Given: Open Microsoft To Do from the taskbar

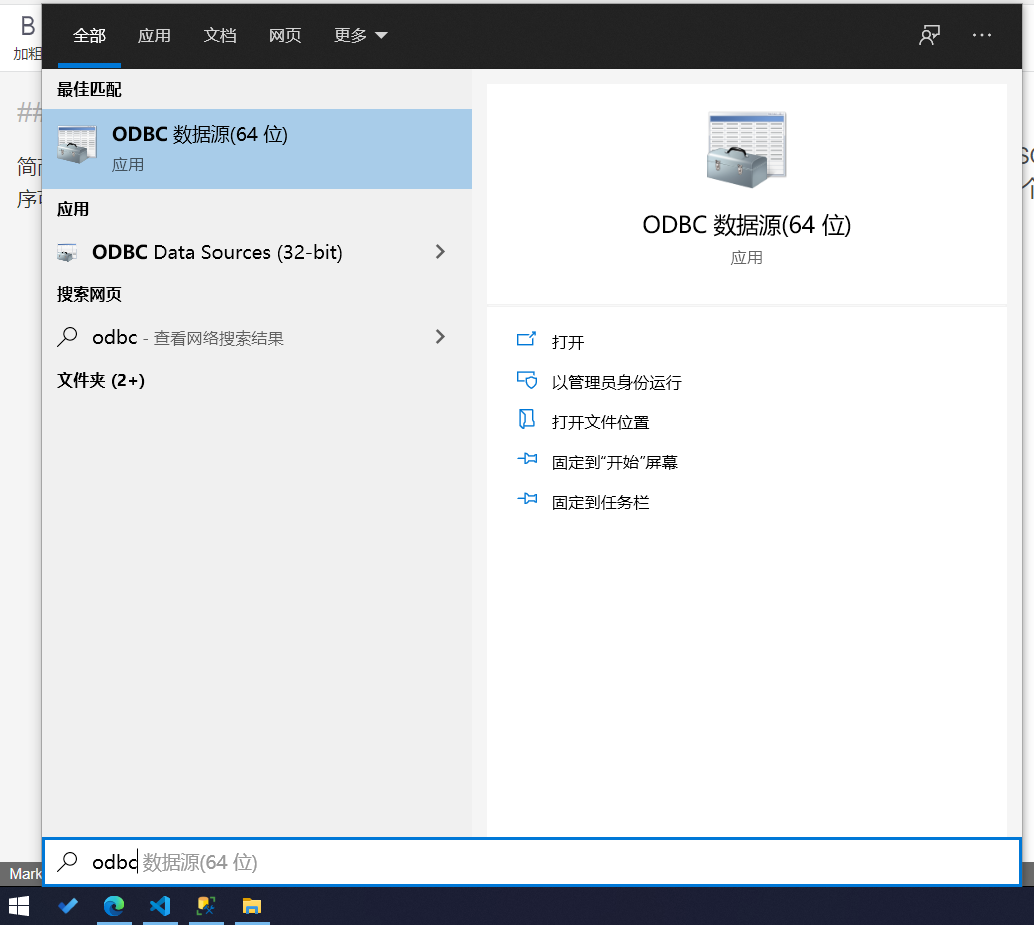Looking at the screenshot, I should pos(68,906).
